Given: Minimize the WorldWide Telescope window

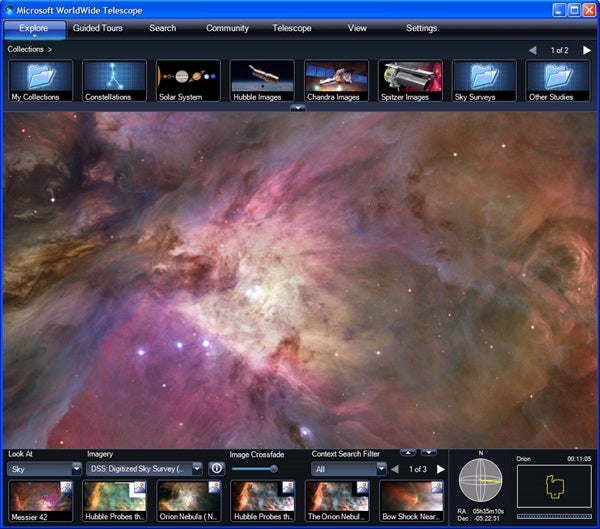Looking at the screenshot, I should tap(559, 10).
